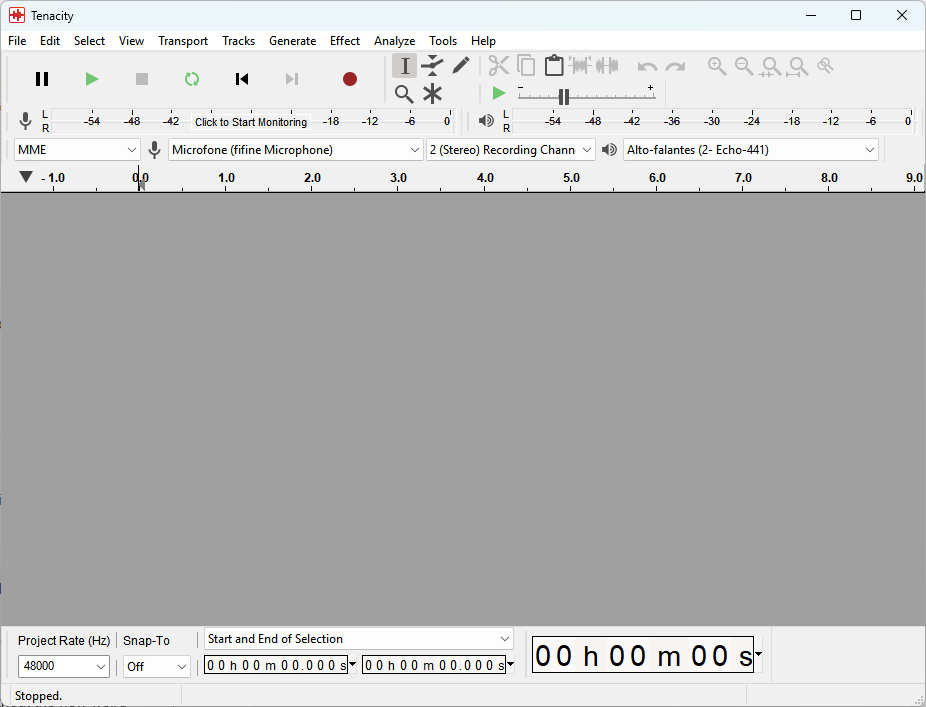The image size is (926, 707).
Task: Click the Copy icon
Action: 526,66
